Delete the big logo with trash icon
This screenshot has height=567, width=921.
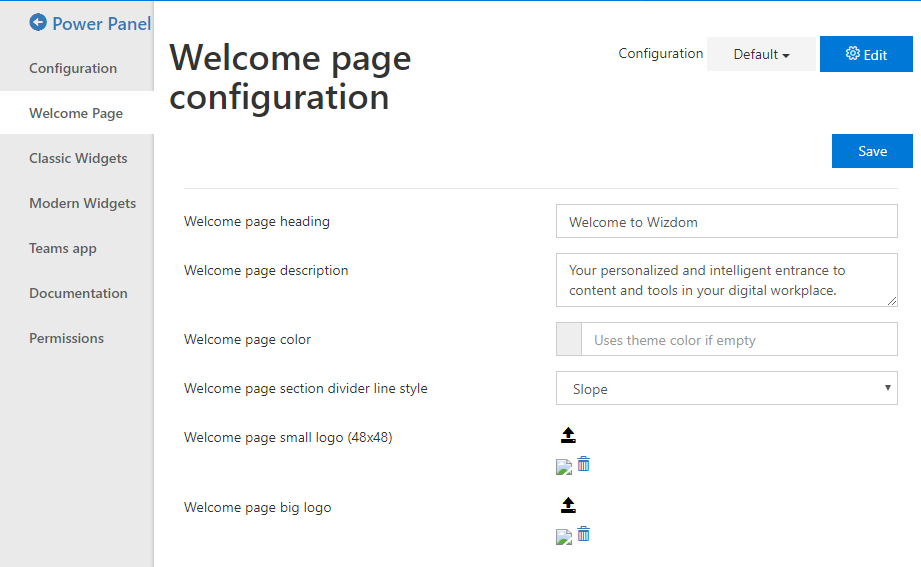point(583,534)
